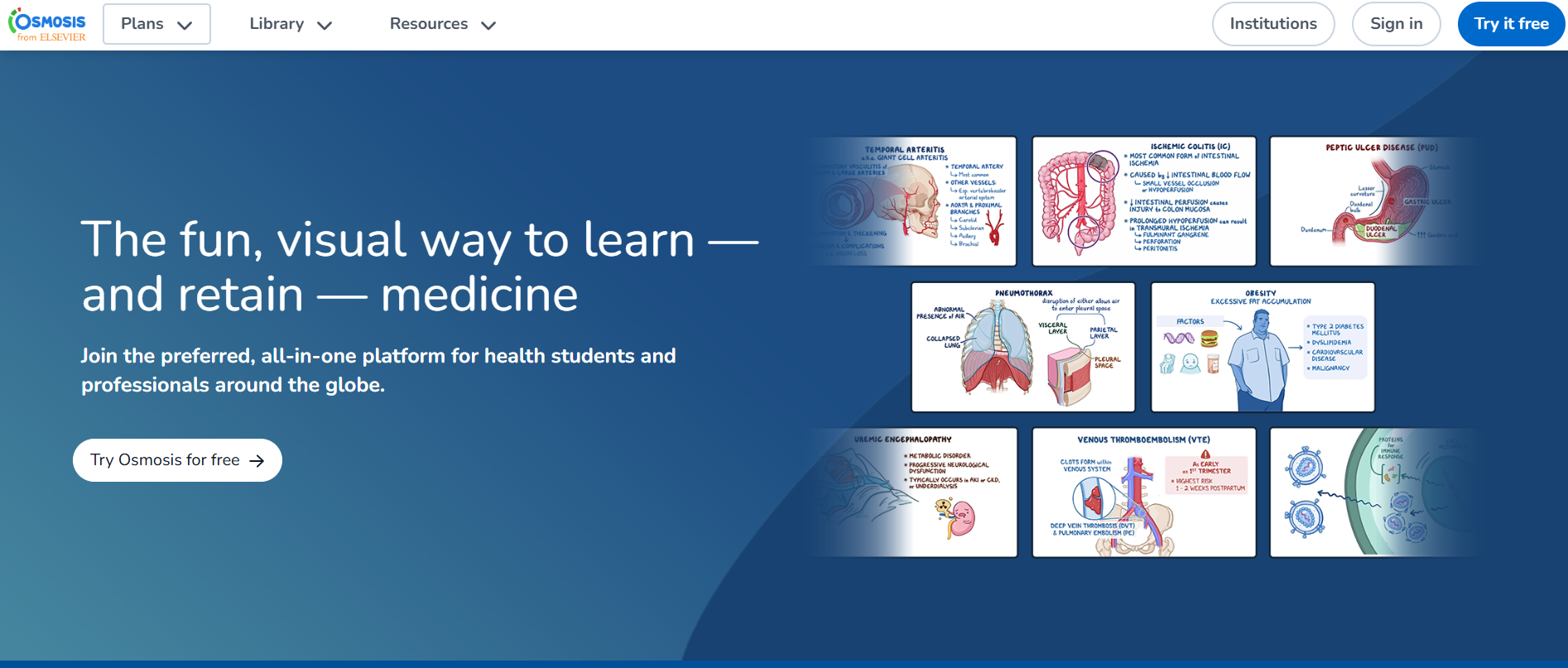Expand the Plans dropdown chevron
The height and width of the screenshot is (668, 1568).
click(185, 26)
